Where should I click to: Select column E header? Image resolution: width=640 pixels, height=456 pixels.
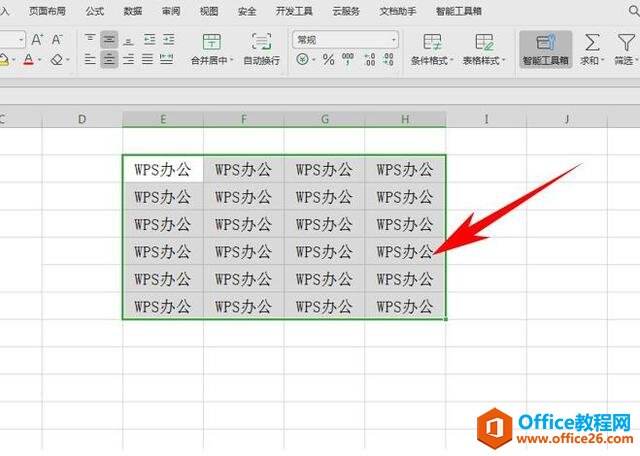tap(163, 119)
